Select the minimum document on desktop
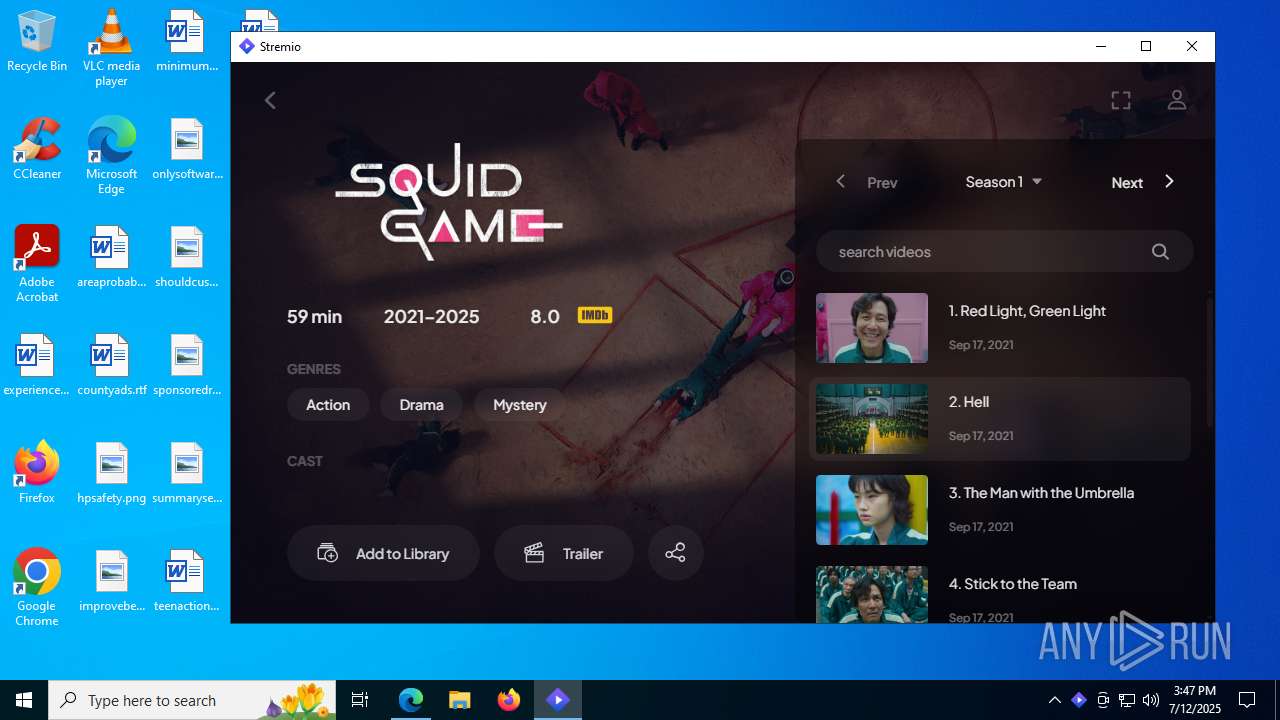 click(187, 42)
